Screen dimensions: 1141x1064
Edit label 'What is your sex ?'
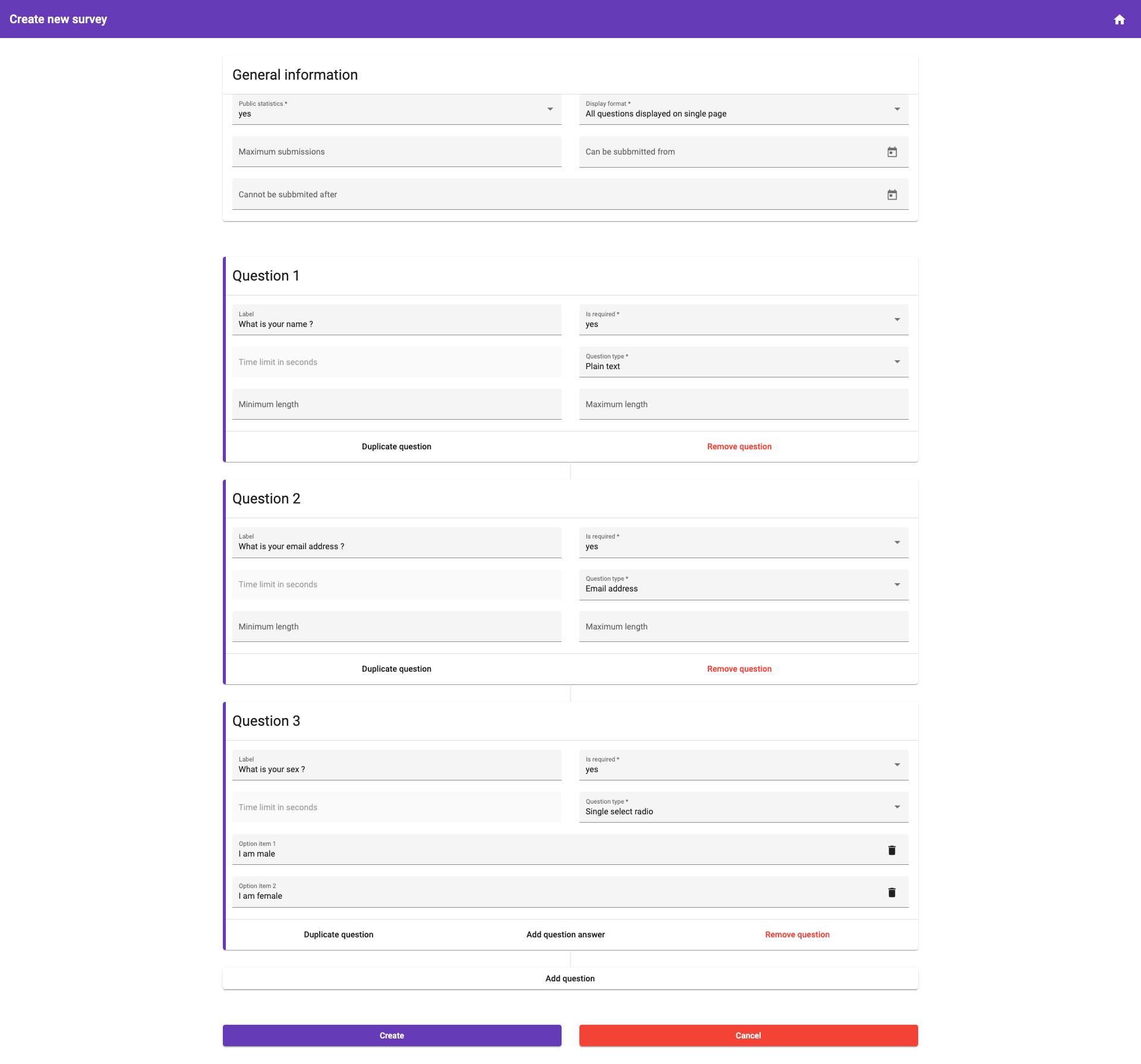point(396,769)
